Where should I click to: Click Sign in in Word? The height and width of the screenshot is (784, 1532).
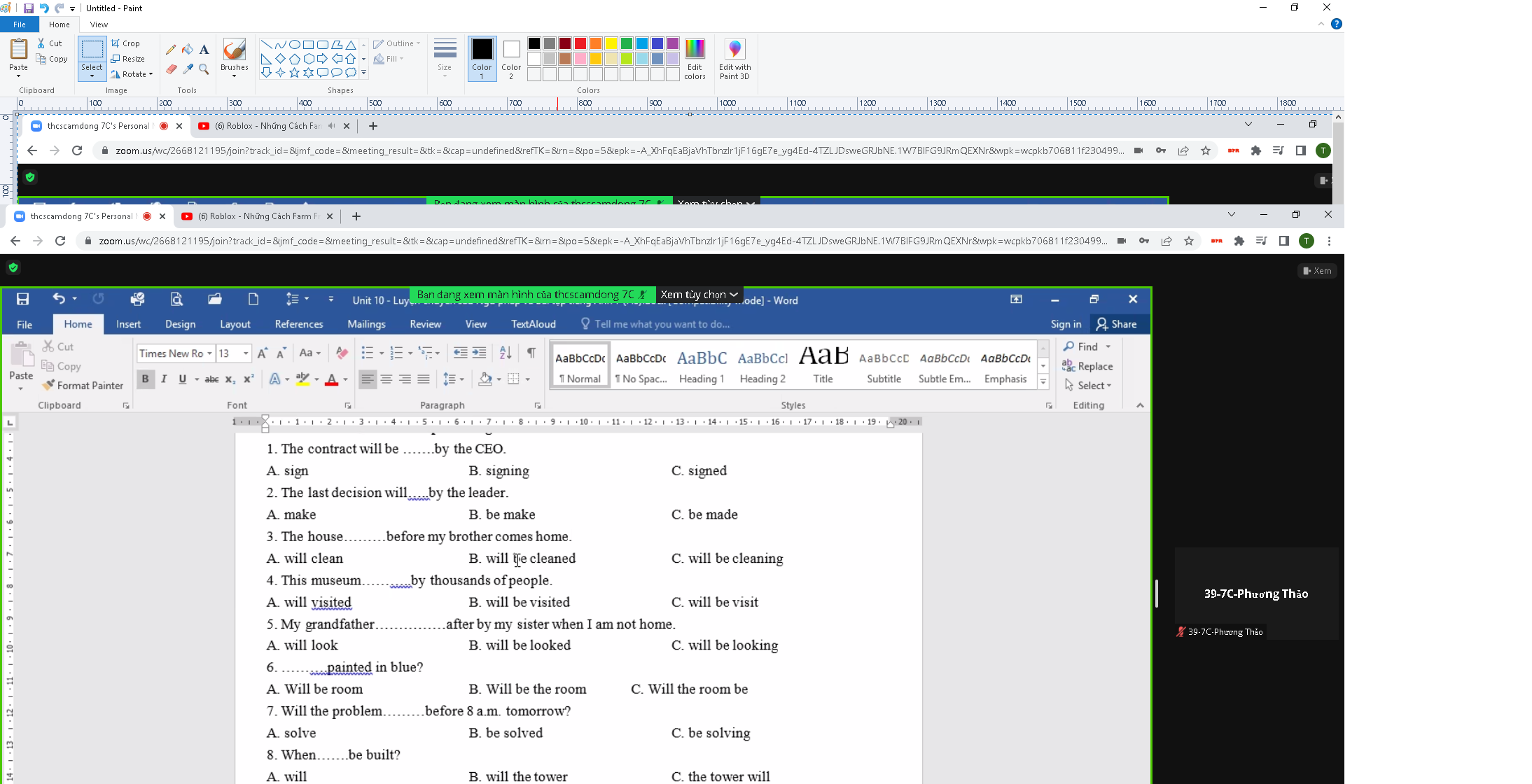1066,324
